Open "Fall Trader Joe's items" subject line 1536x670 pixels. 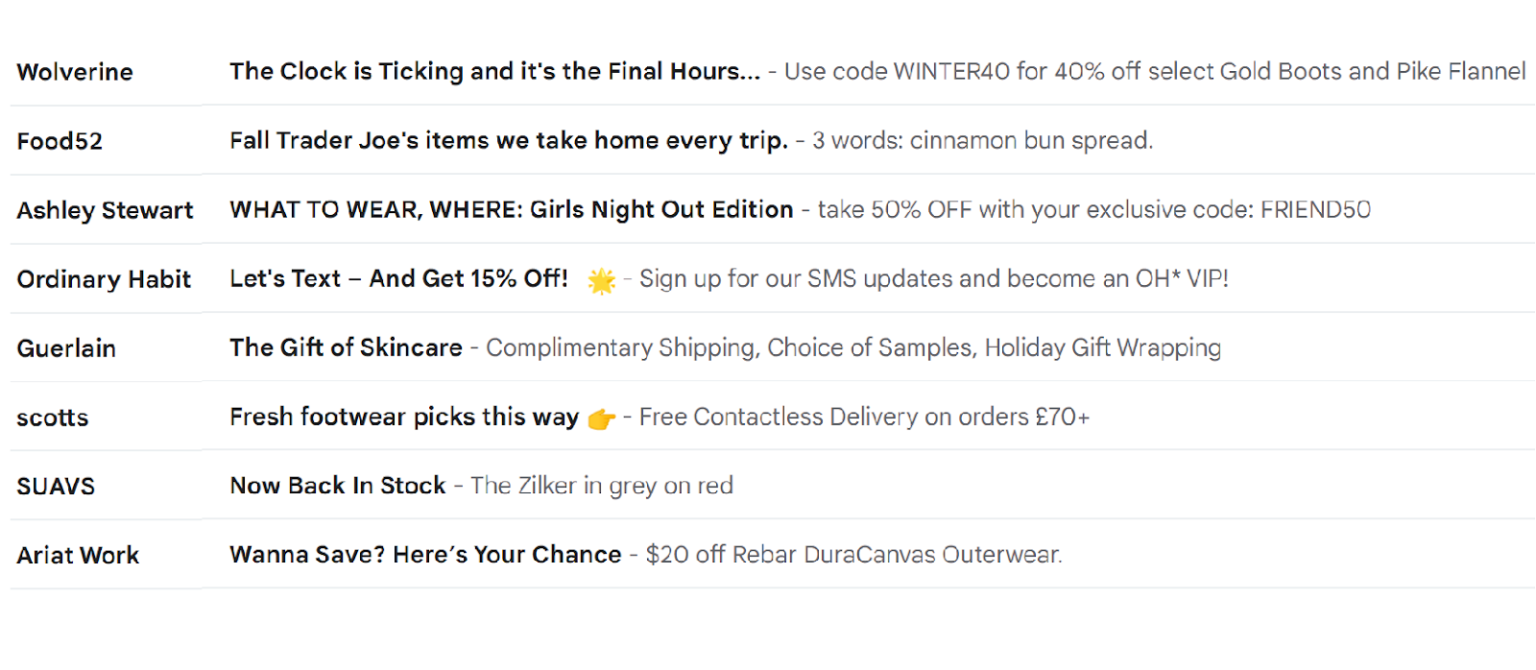(508, 141)
